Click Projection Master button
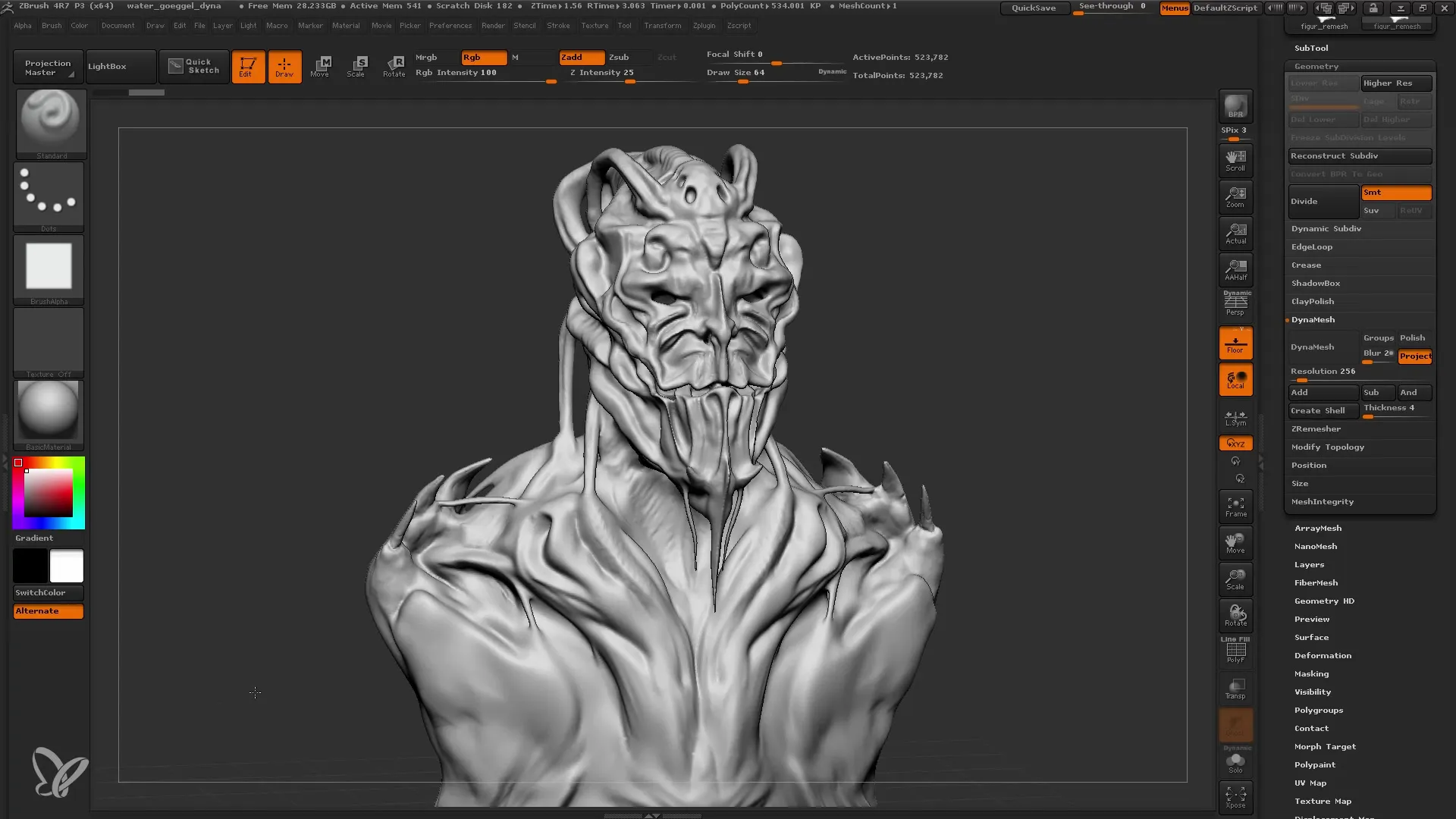Viewport: 1456px width, 819px height. tap(48, 67)
